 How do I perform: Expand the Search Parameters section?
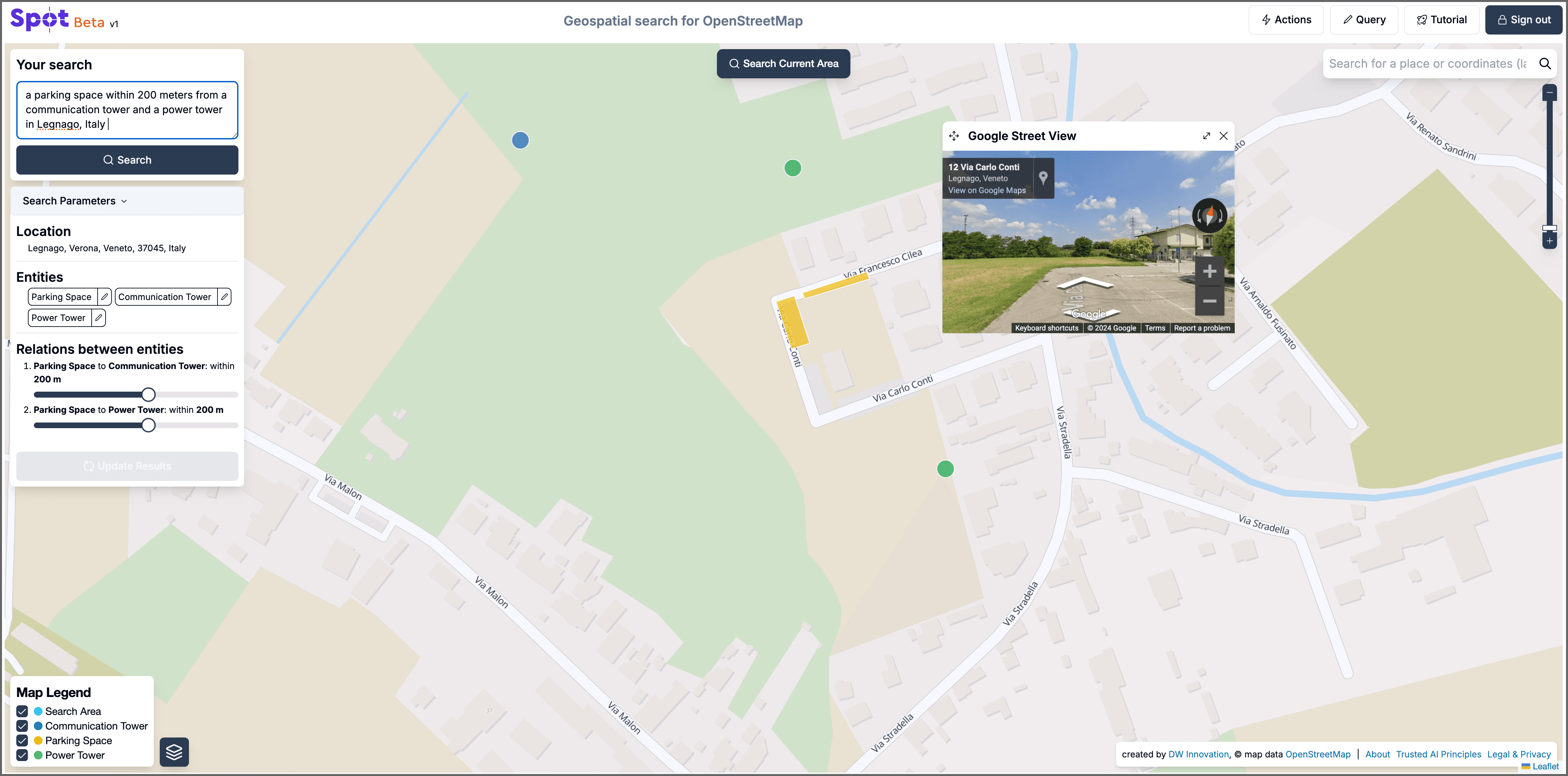point(127,201)
